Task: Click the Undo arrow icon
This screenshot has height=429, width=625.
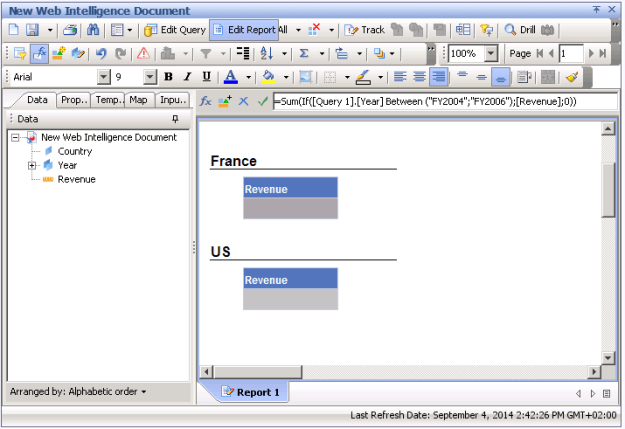Action: (100, 54)
